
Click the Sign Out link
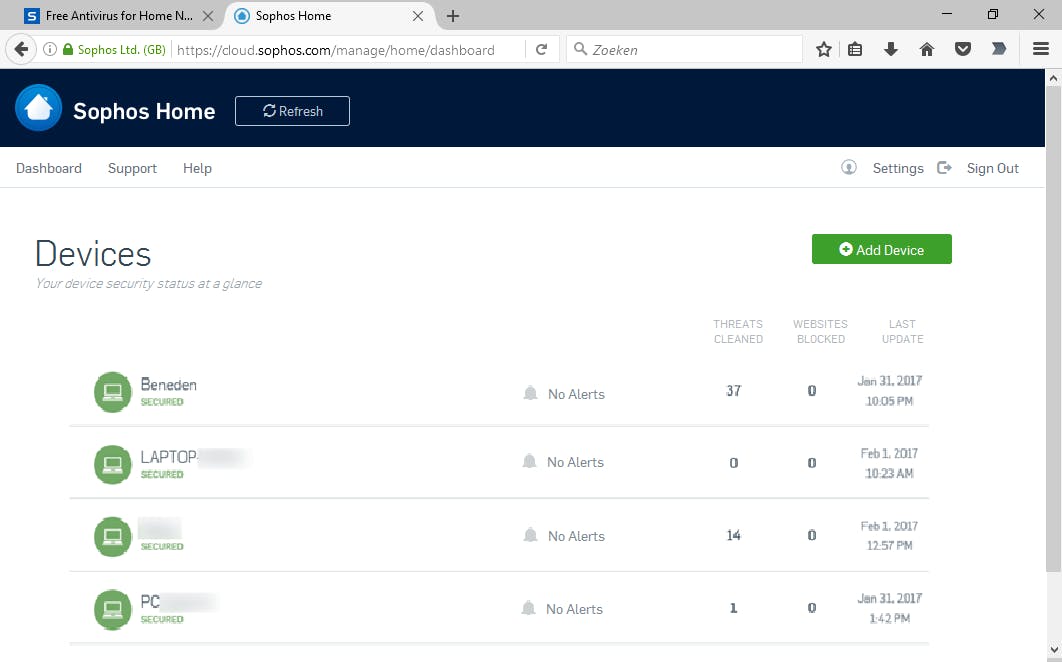(x=992, y=168)
